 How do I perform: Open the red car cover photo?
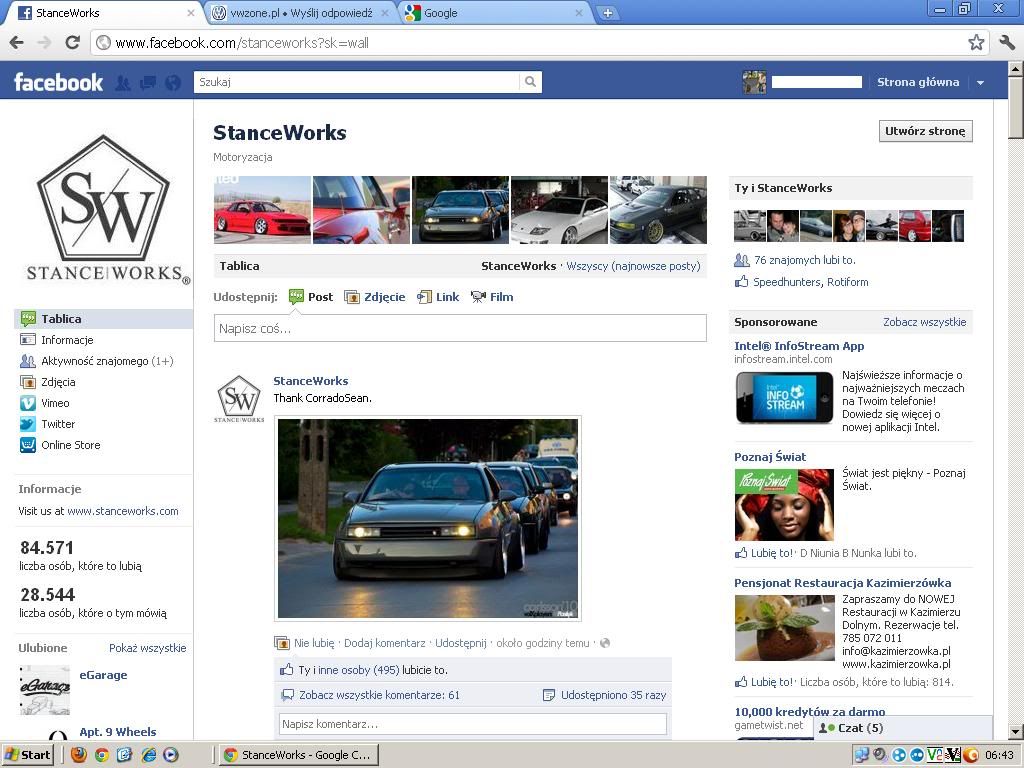pyautogui.click(x=263, y=210)
